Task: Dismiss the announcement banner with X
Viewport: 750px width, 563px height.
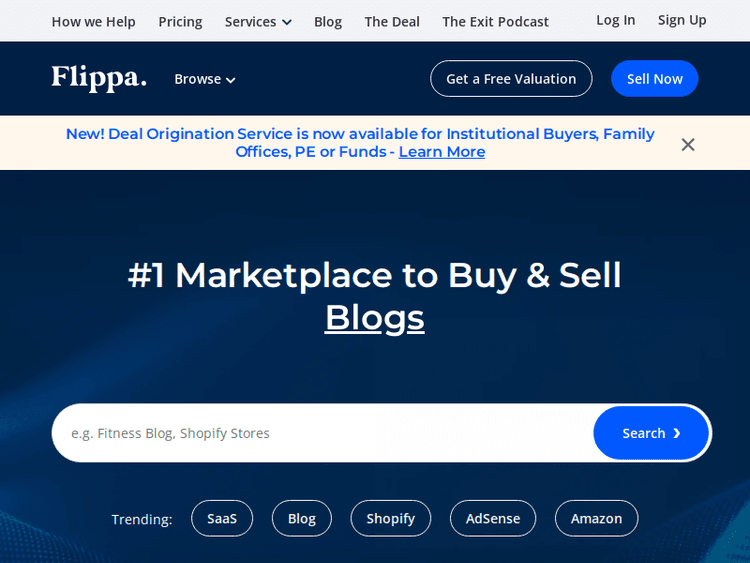Action: (688, 144)
